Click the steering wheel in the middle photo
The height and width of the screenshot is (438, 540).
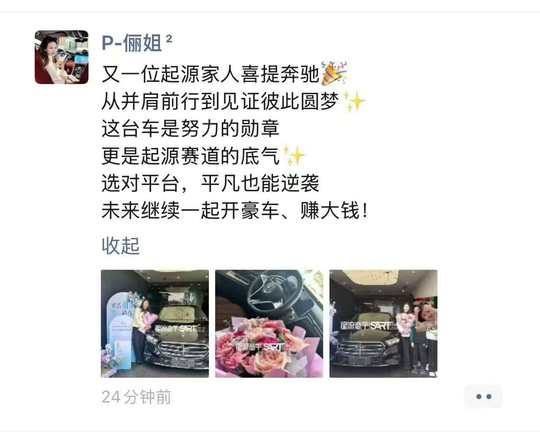[x=274, y=292]
